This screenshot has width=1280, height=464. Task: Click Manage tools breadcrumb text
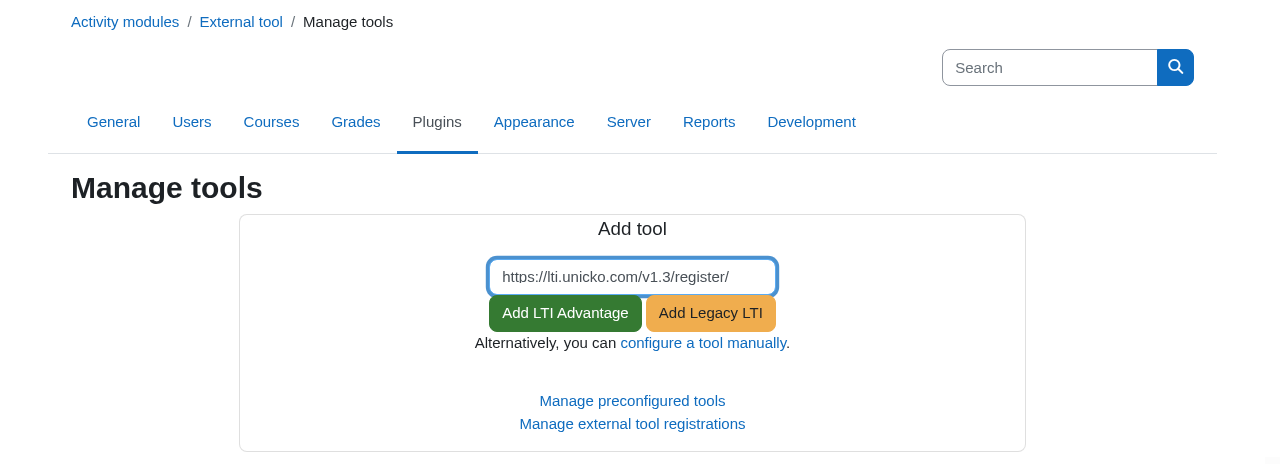348,21
